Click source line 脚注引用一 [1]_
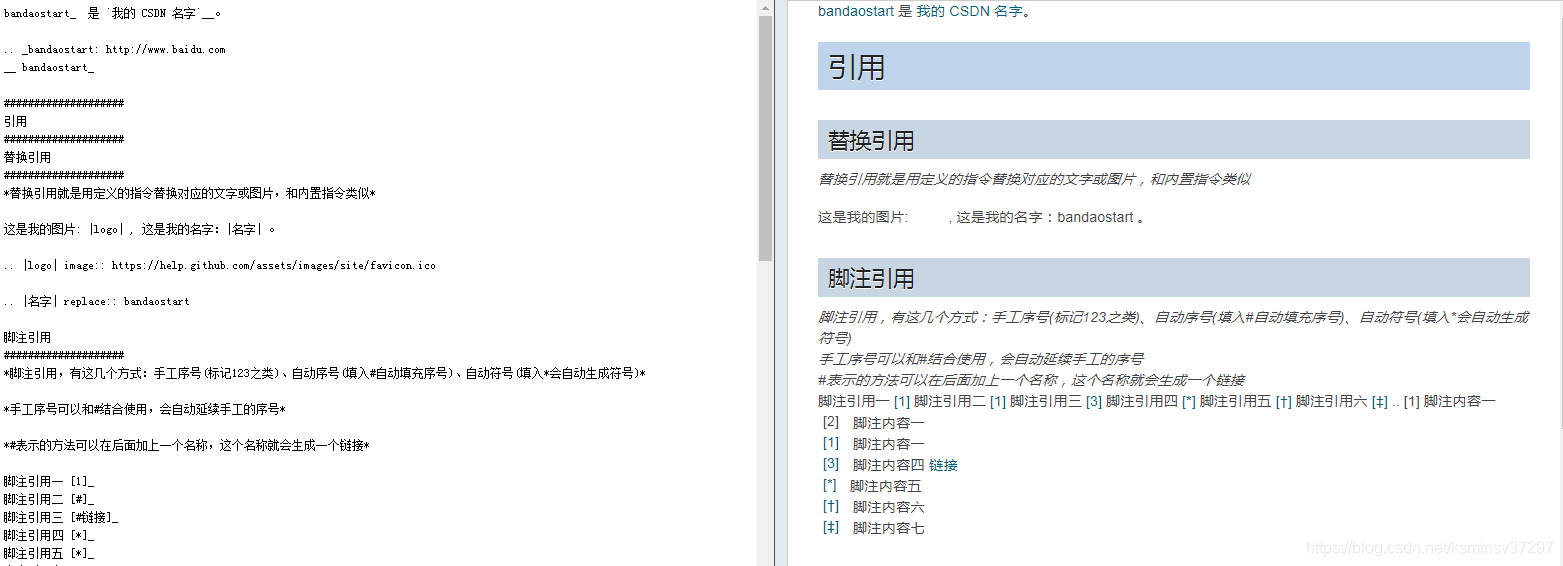 coord(49,481)
